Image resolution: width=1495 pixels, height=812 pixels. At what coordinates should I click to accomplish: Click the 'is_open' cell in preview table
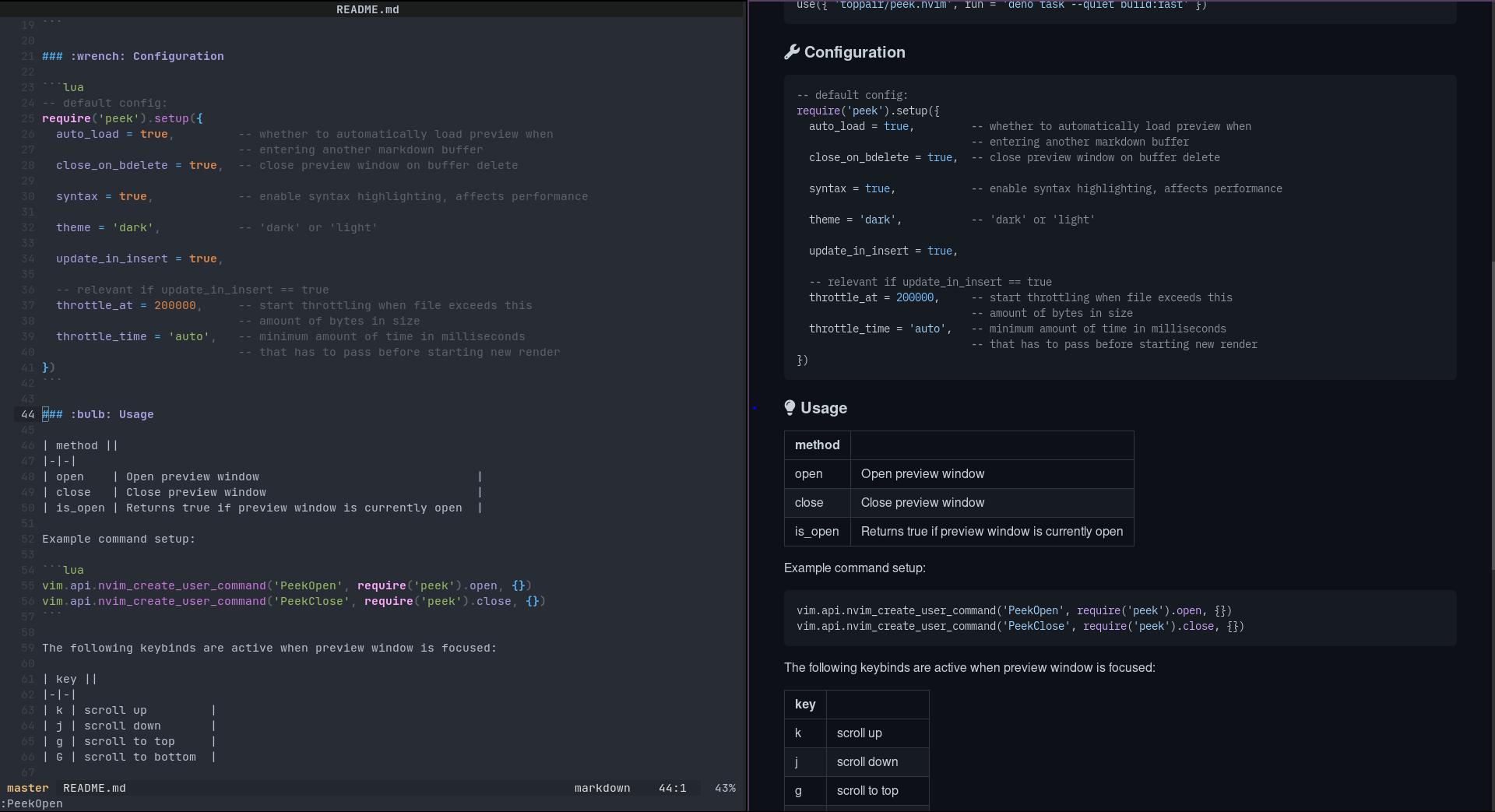tap(817, 532)
